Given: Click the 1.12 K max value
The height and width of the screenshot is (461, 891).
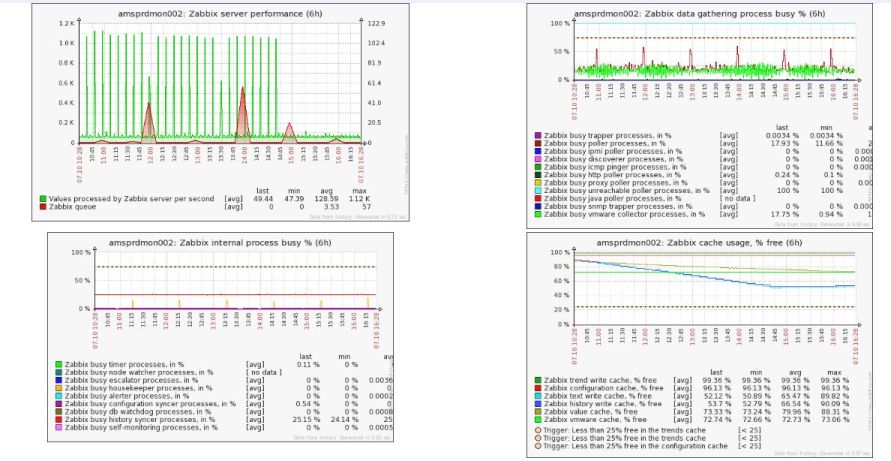Looking at the screenshot, I should click(356, 199).
